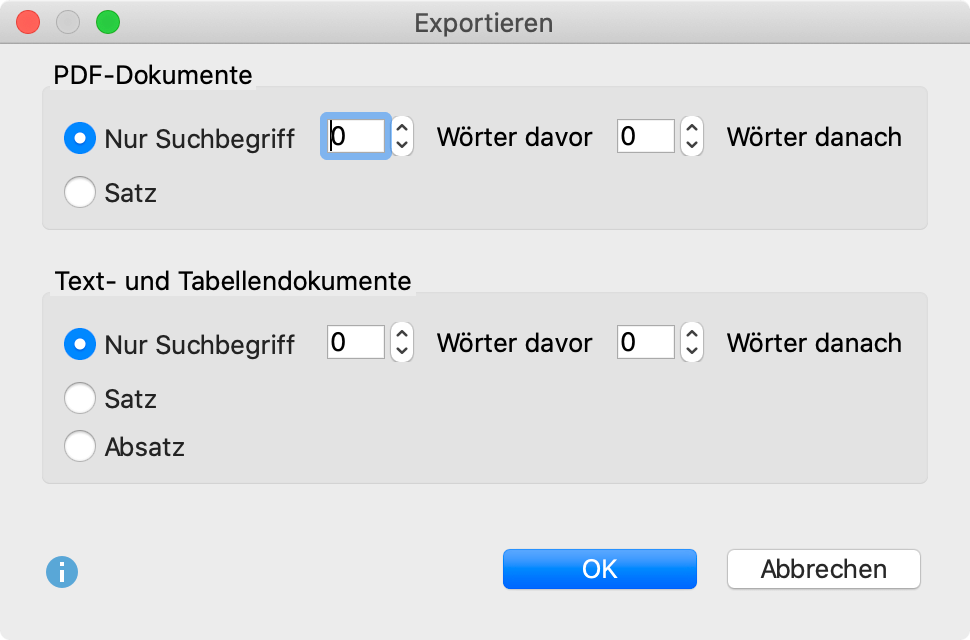This screenshot has height=640, width=970.
Task: Decrease text documents Wörter davor down arrow
Action: (x=402, y=352)
